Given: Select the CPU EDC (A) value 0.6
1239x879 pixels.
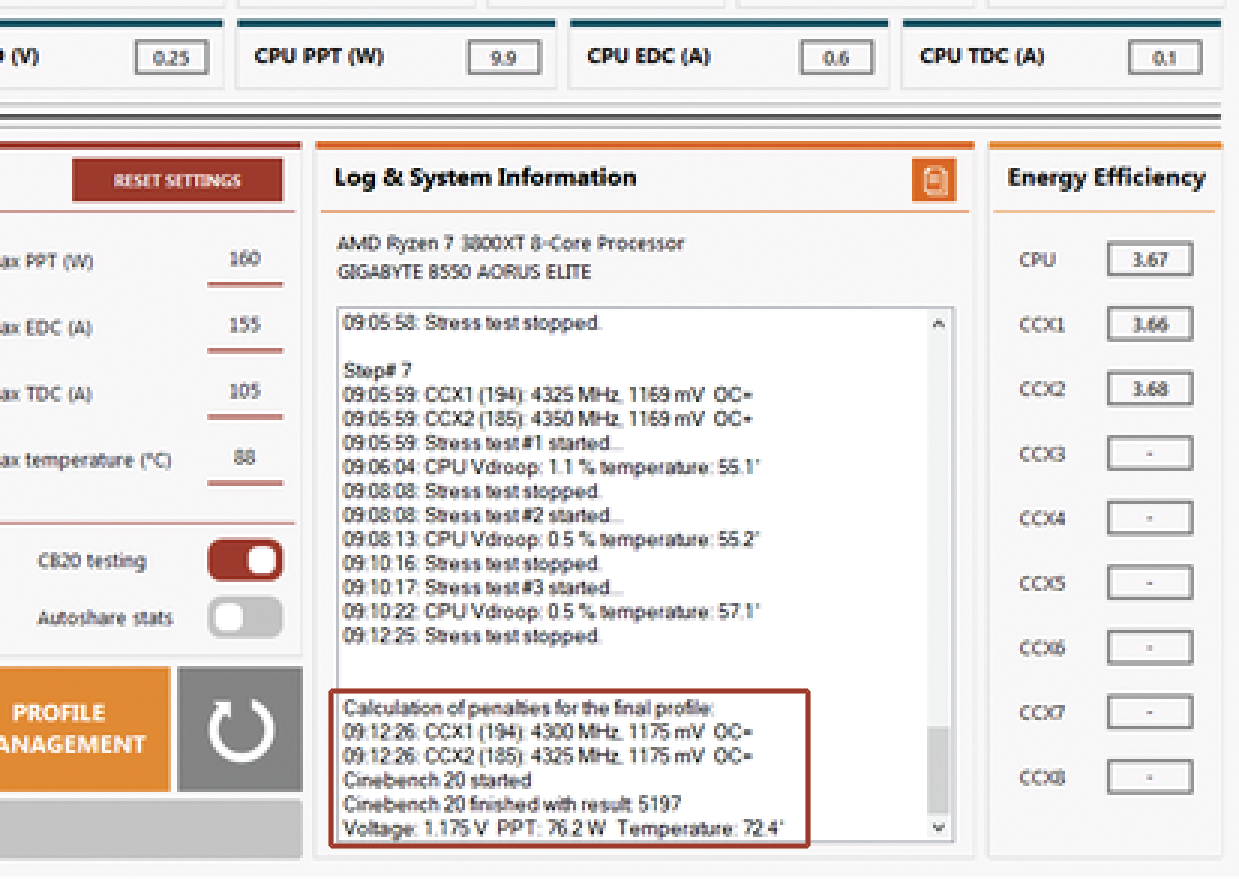Looking at the screenshot, I should pyautogui.click(x=836, y=58).
